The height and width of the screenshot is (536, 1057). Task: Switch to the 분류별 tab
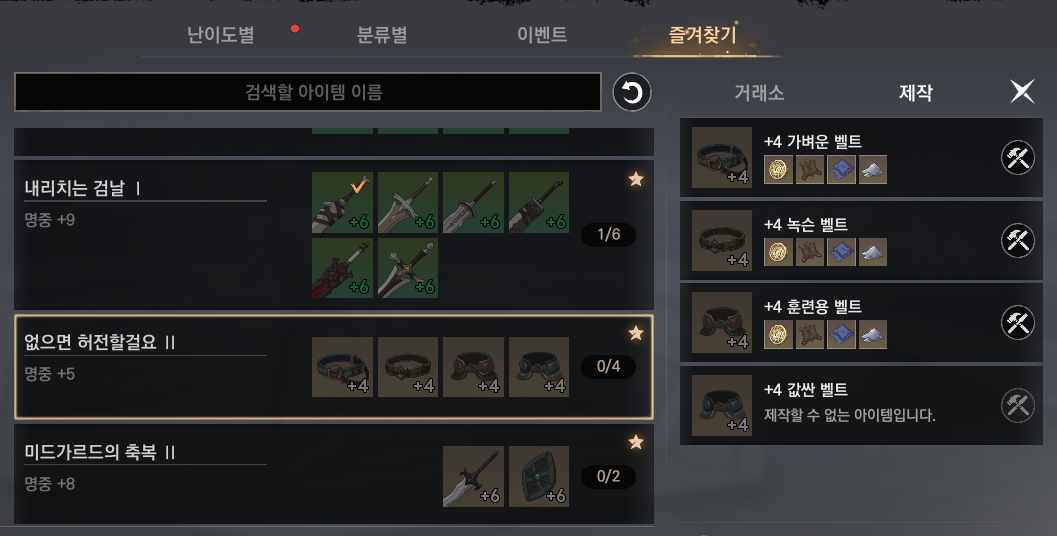coord(382,34)
